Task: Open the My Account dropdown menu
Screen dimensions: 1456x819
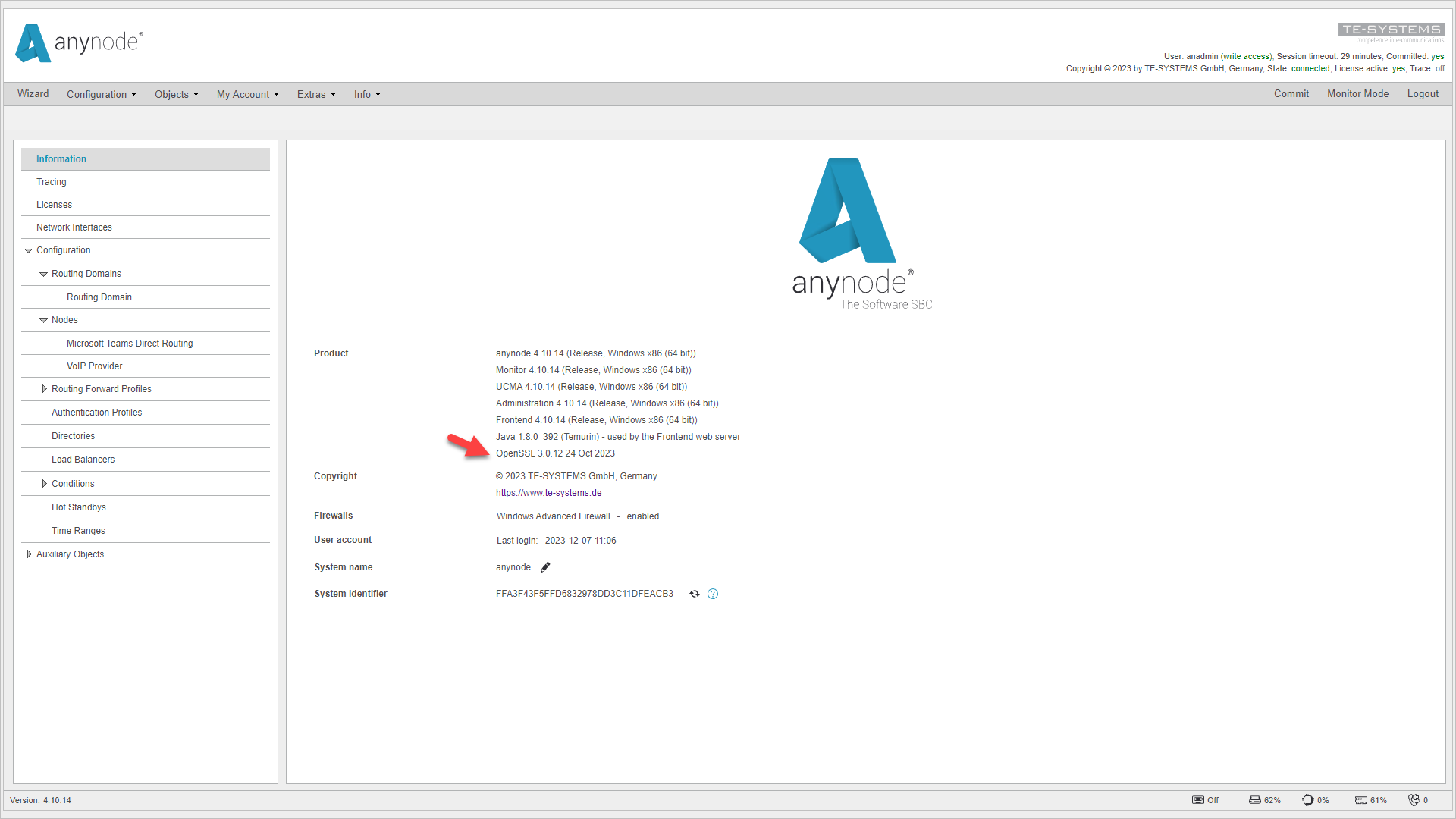Action: coord(248,94)
